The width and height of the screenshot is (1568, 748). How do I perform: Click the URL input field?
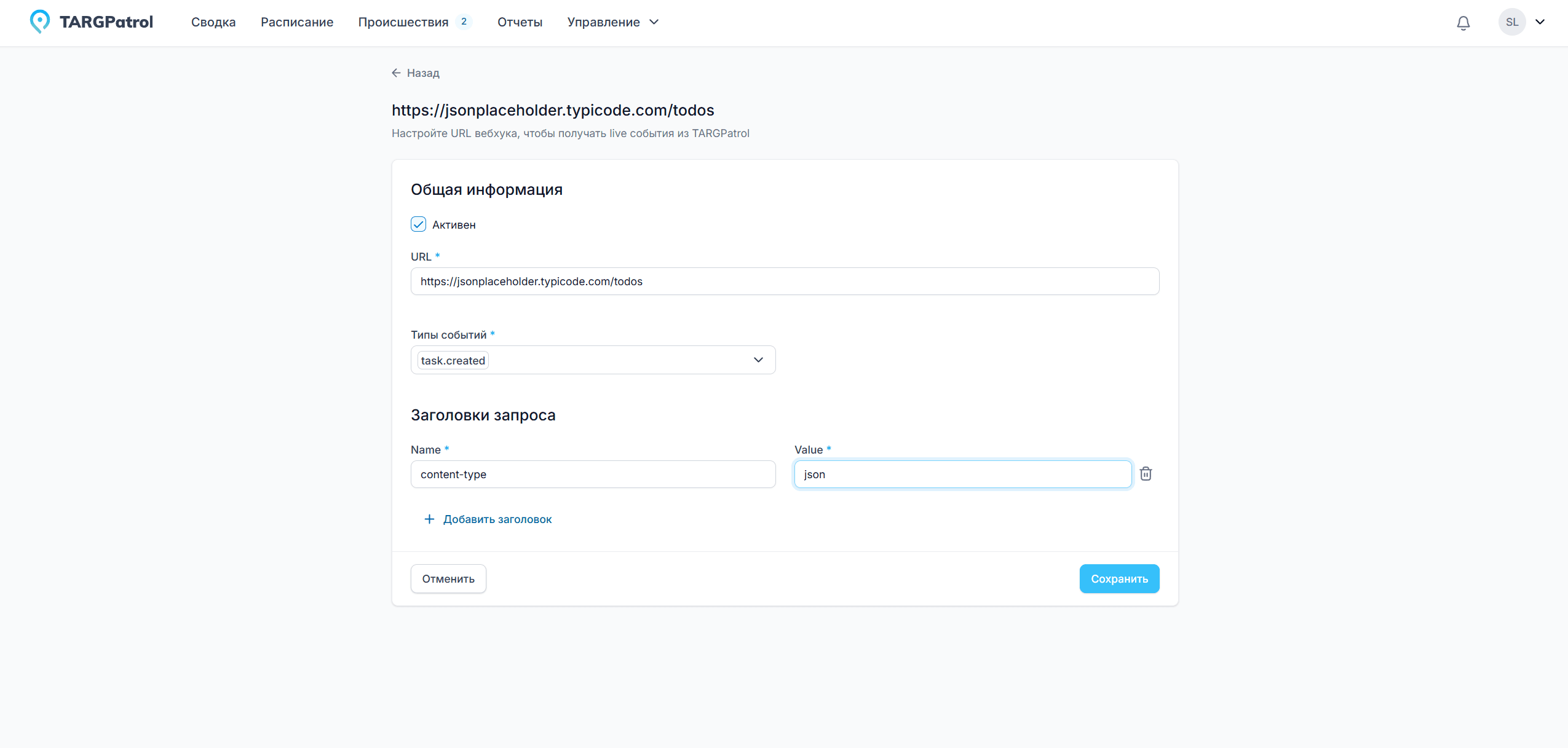[x=784, y=281]
